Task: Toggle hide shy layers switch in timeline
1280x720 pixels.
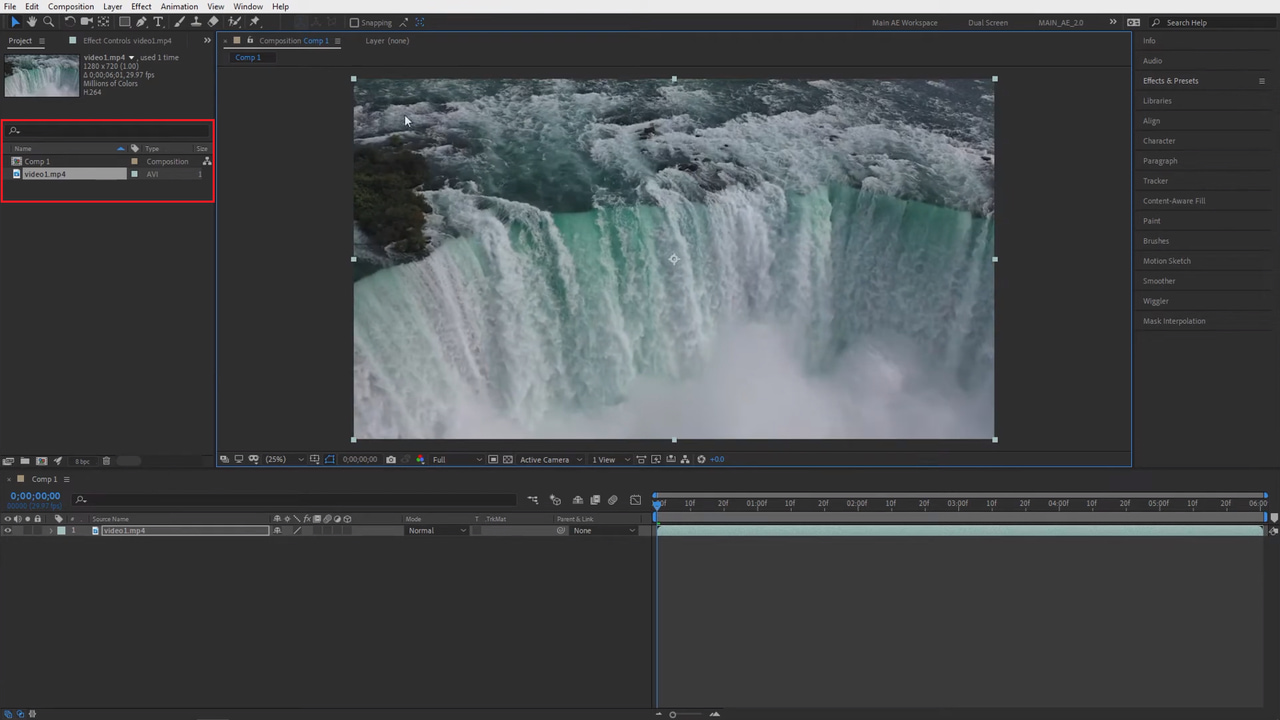Action: [578, 500]
